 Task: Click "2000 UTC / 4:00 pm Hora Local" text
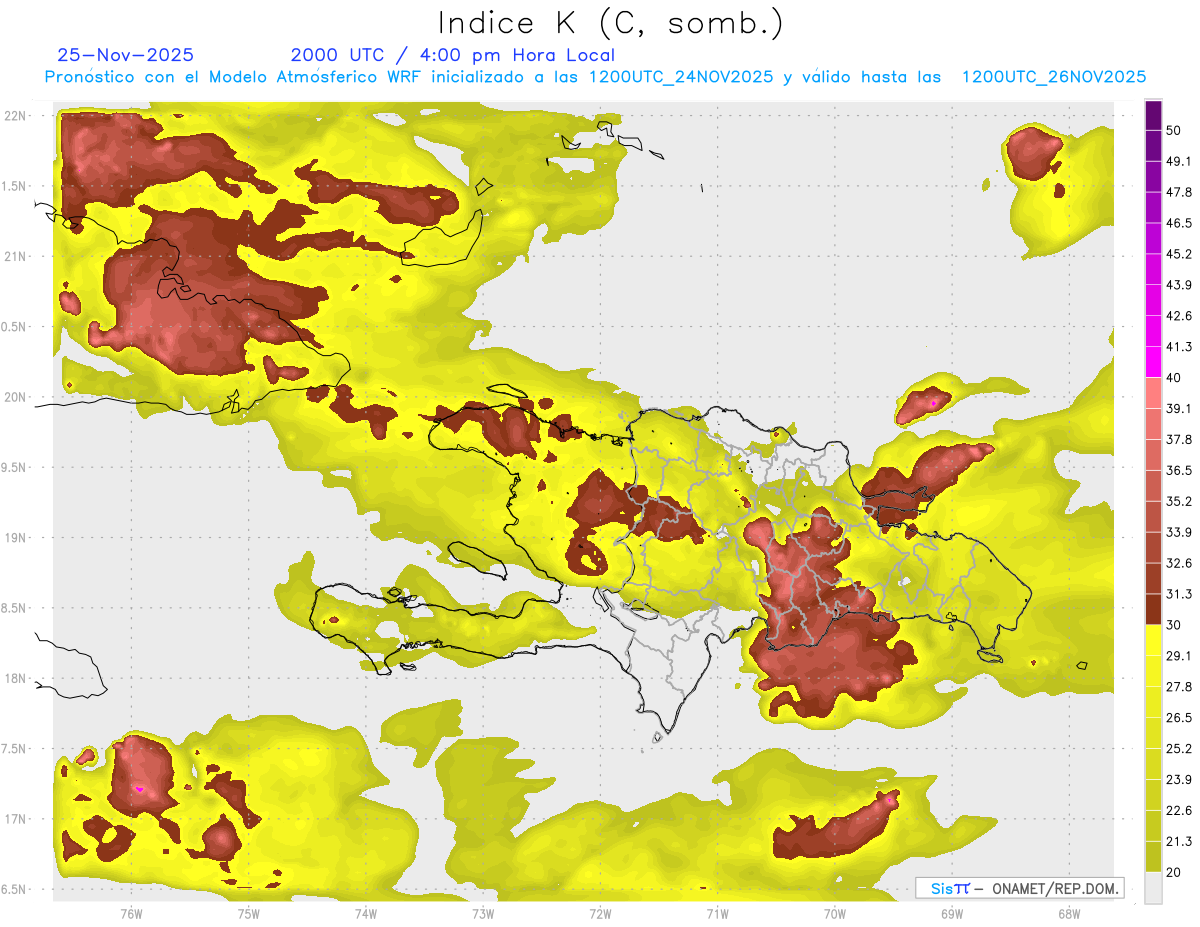point(453,55)
